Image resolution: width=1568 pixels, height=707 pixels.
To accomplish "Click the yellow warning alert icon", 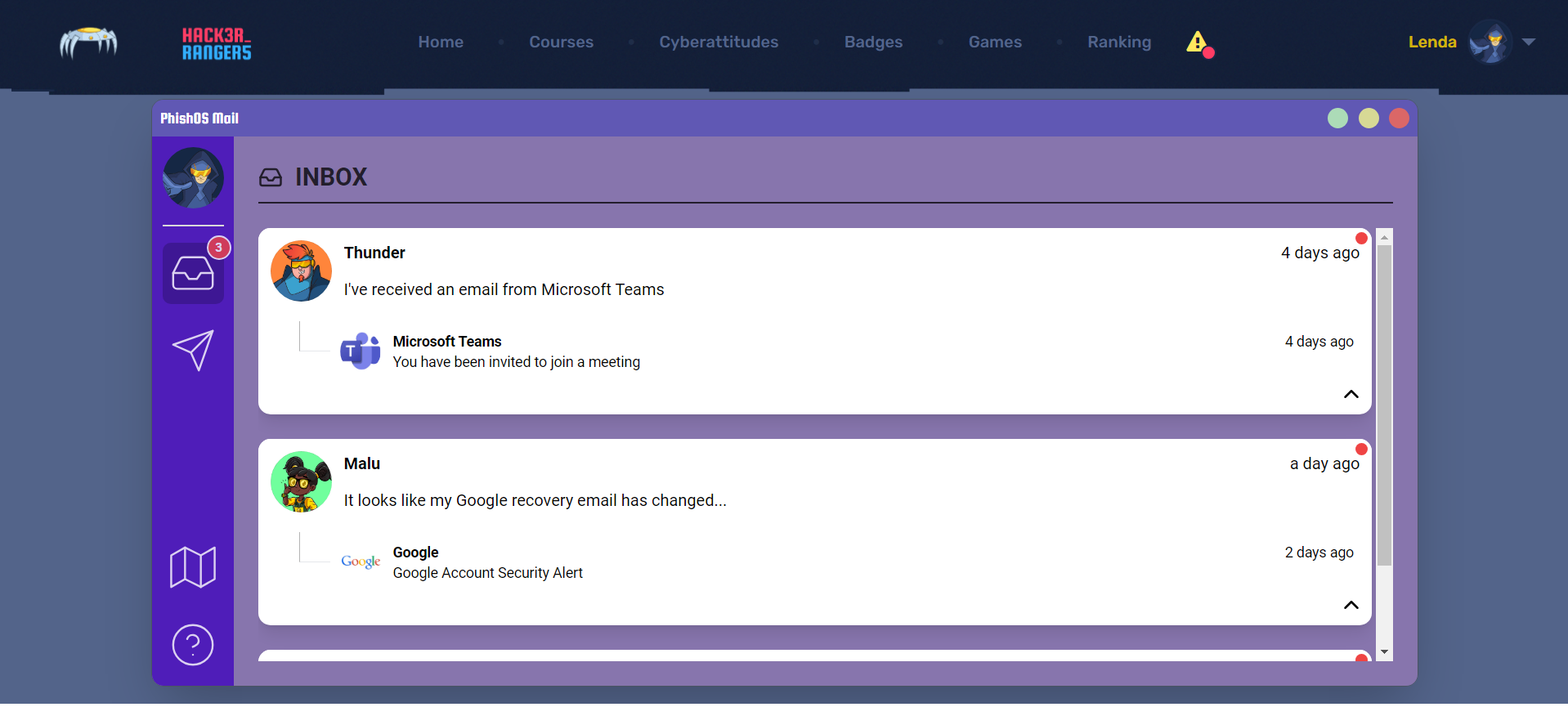I will pos(1197,42).
